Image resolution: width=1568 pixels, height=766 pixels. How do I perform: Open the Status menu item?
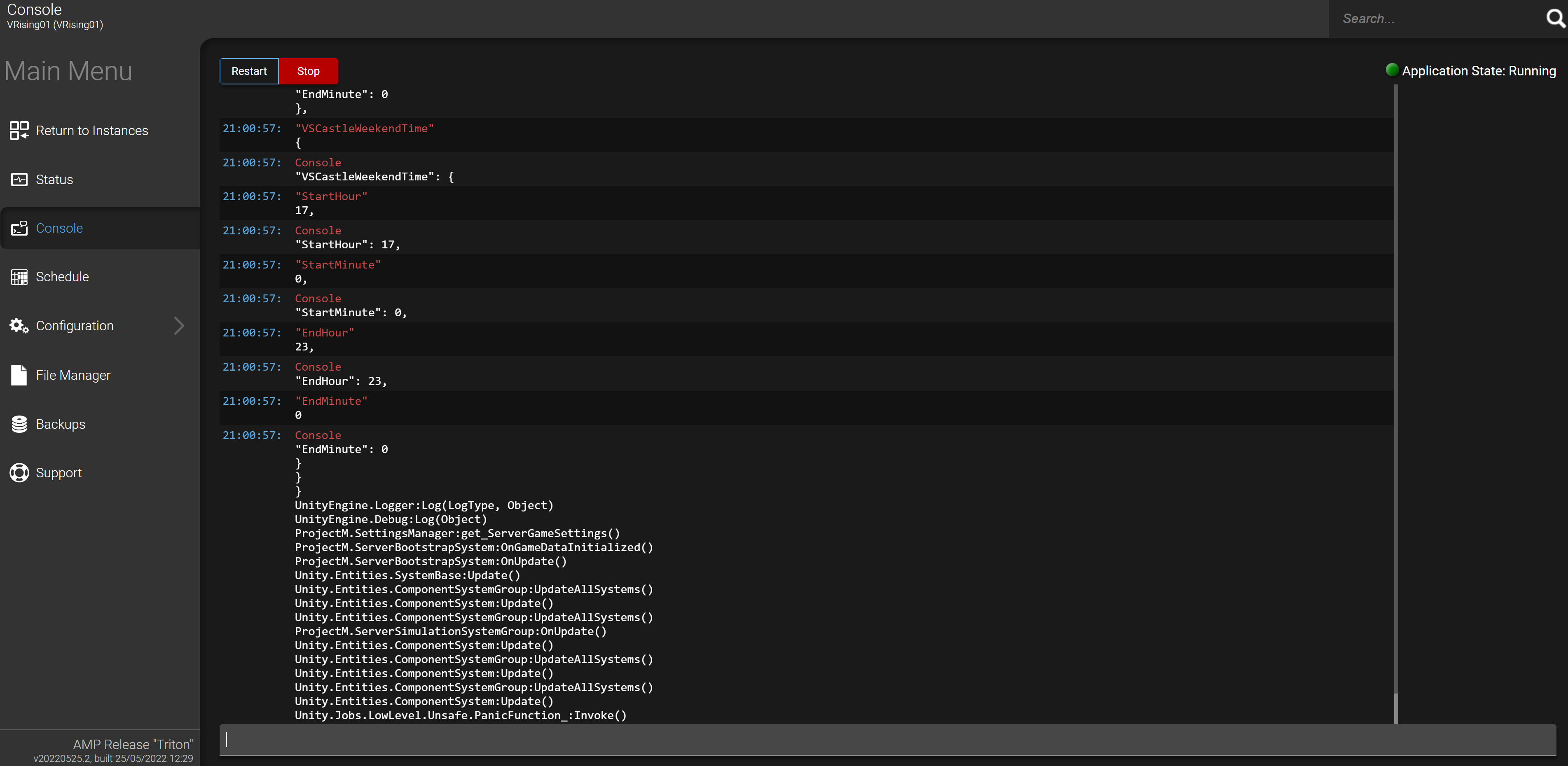(100, 180)
